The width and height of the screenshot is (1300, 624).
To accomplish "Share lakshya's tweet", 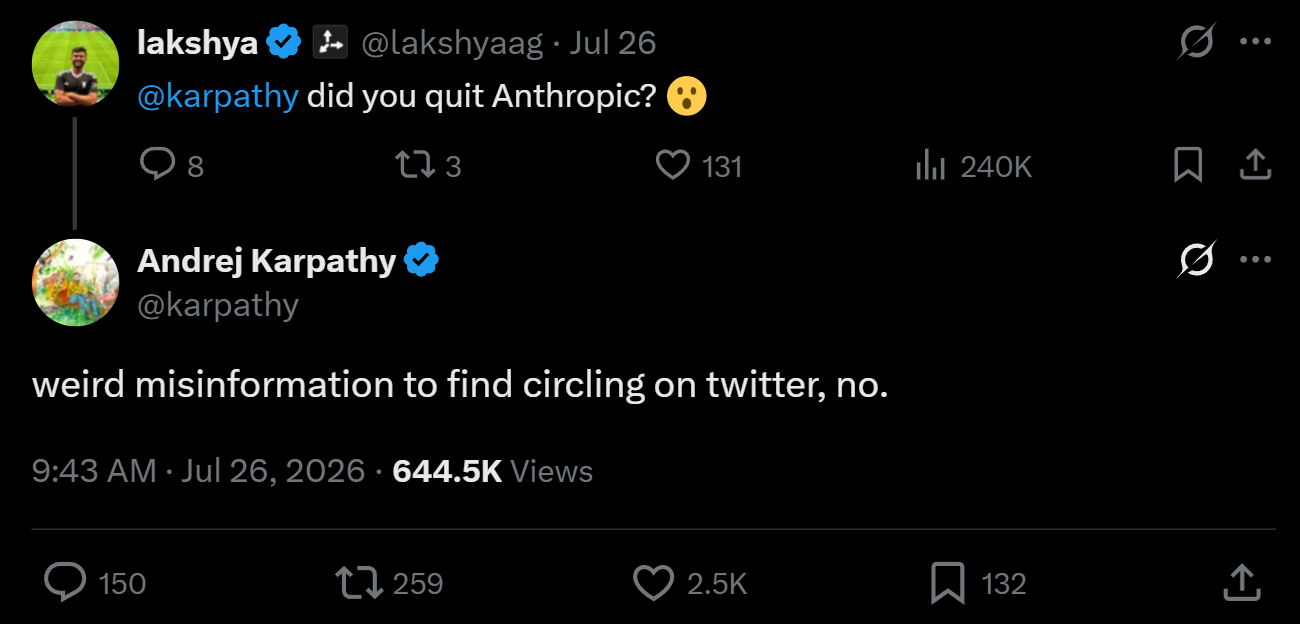I will pos(1255,165).
